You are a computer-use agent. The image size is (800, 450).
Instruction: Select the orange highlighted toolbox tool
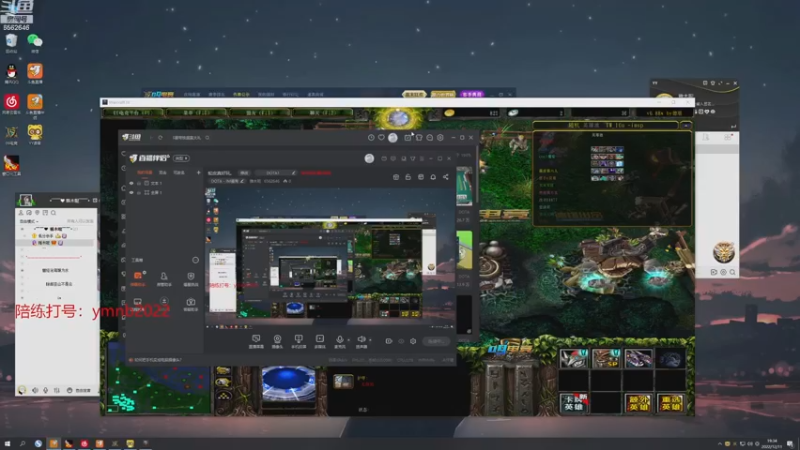(138, 279)
